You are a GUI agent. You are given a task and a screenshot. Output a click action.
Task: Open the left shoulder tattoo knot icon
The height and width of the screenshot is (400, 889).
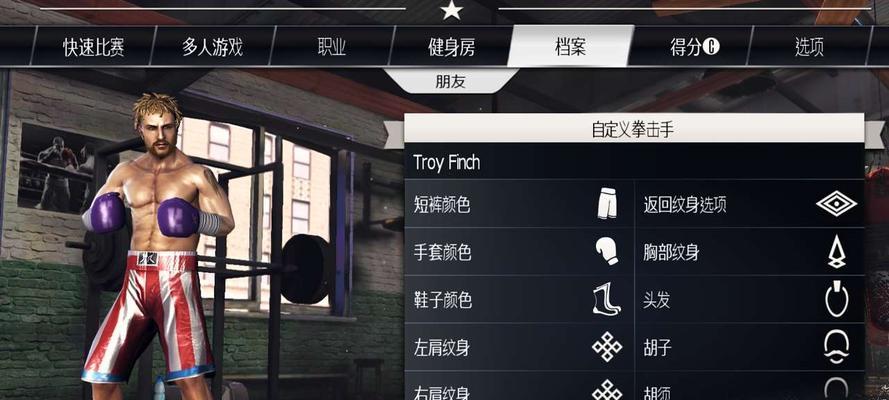click(x=607, y=347)
